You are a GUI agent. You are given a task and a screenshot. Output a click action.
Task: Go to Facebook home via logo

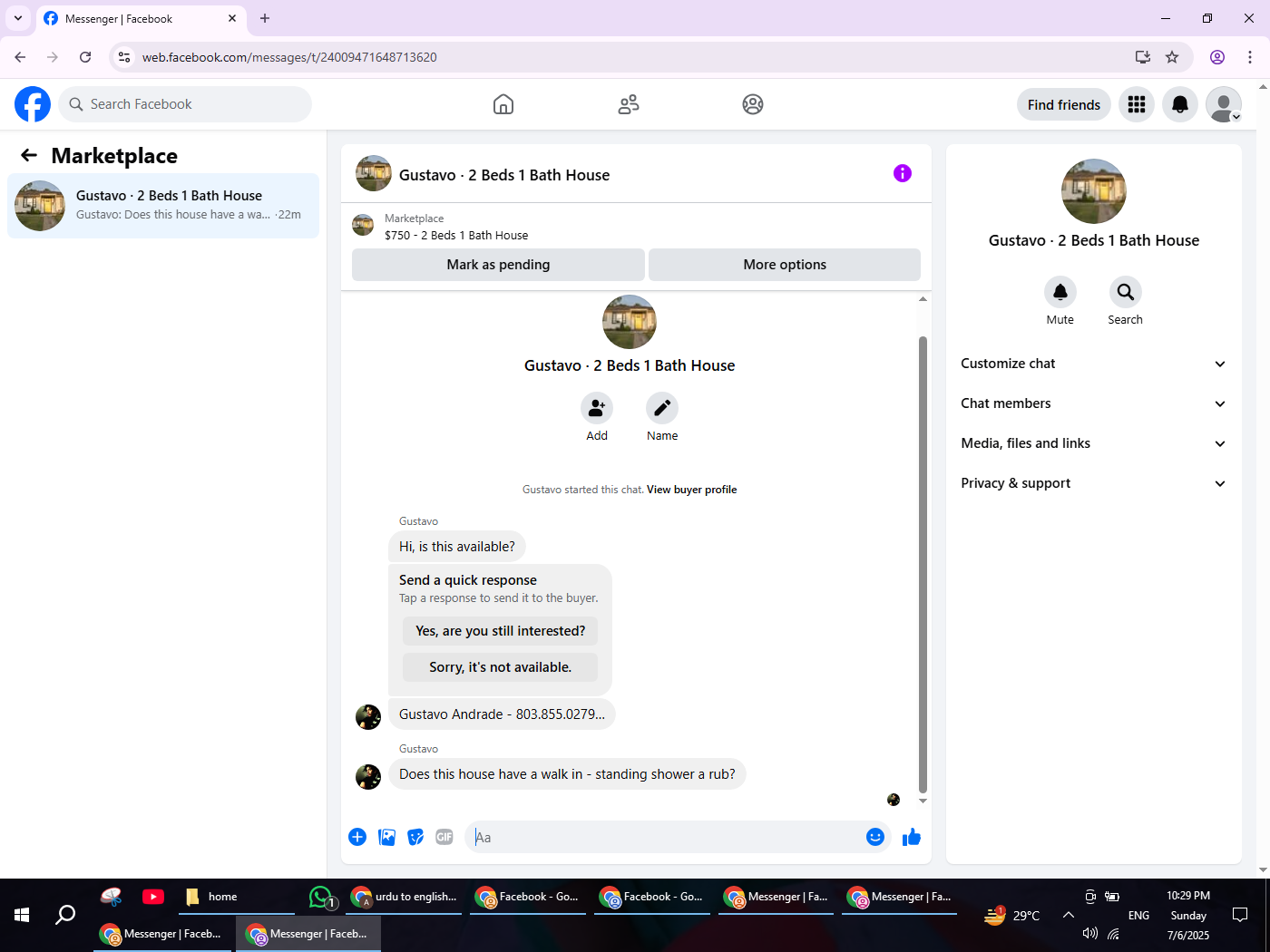(33, 104)
